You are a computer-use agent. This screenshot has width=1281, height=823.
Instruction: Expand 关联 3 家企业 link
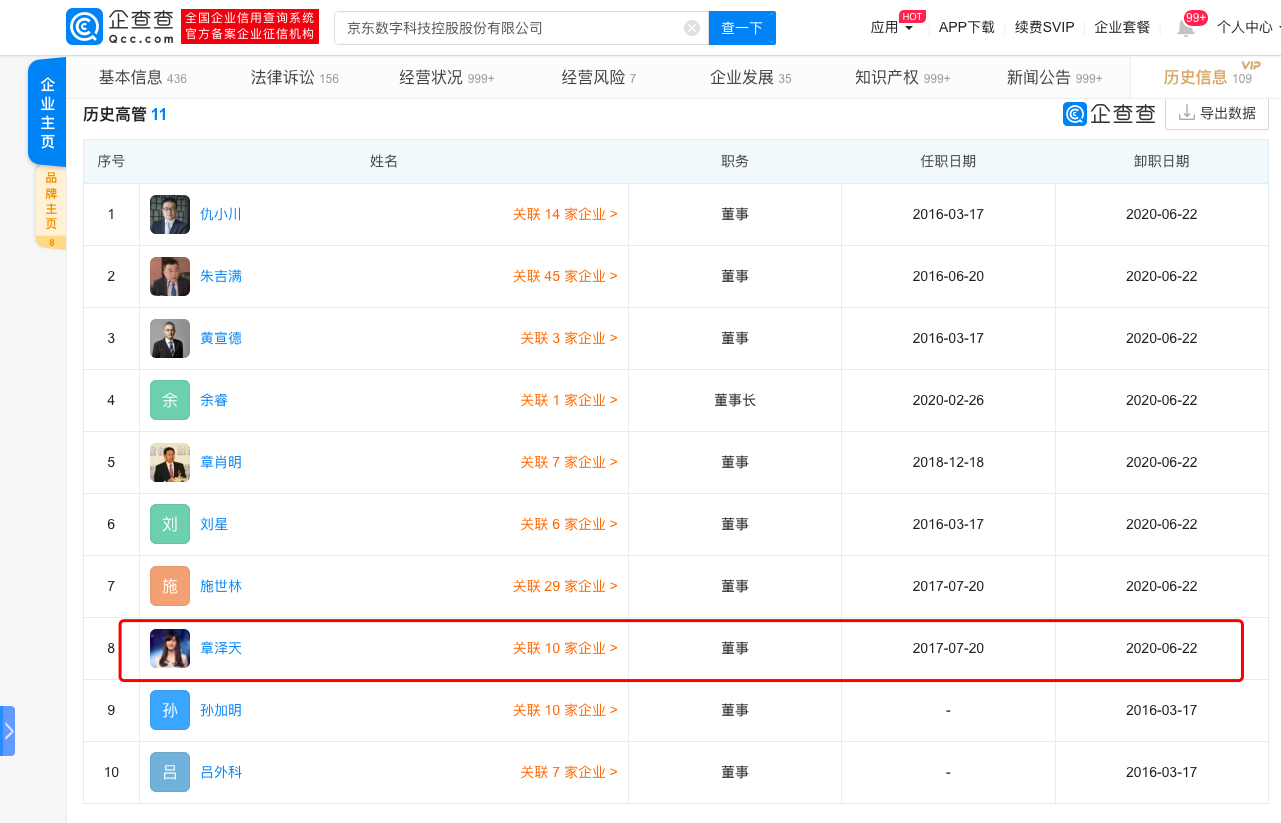point(569,338)
